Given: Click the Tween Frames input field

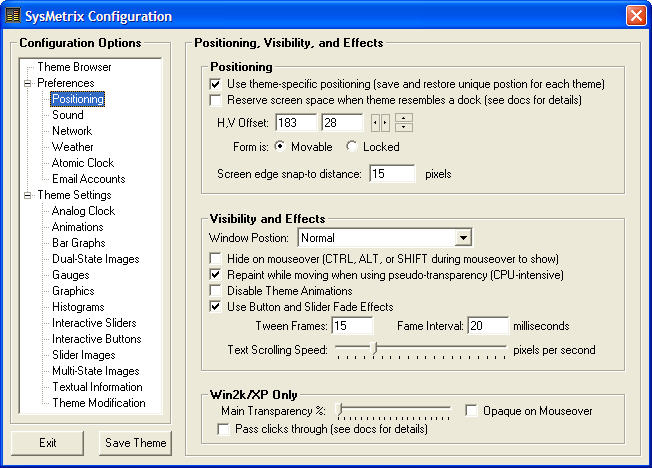Looking at the screenshot, I should tap(352, 326).
